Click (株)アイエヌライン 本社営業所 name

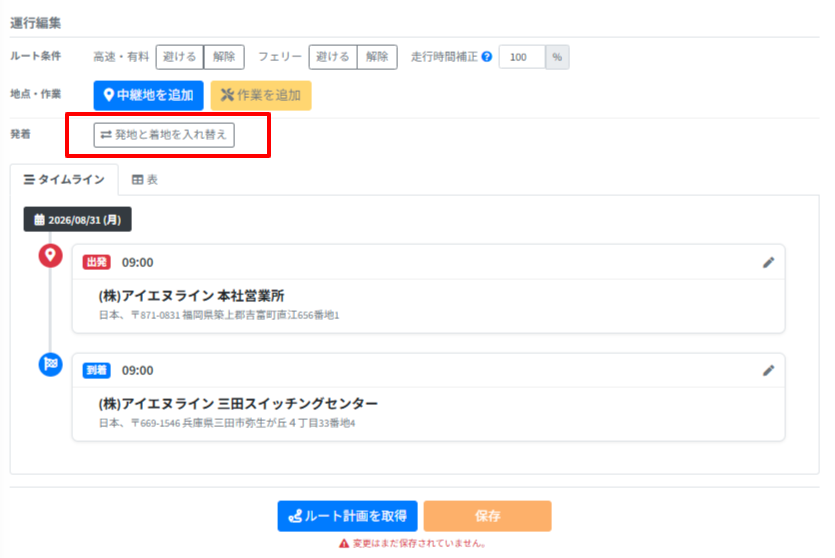pyautogui.click(x=192, y=296)
